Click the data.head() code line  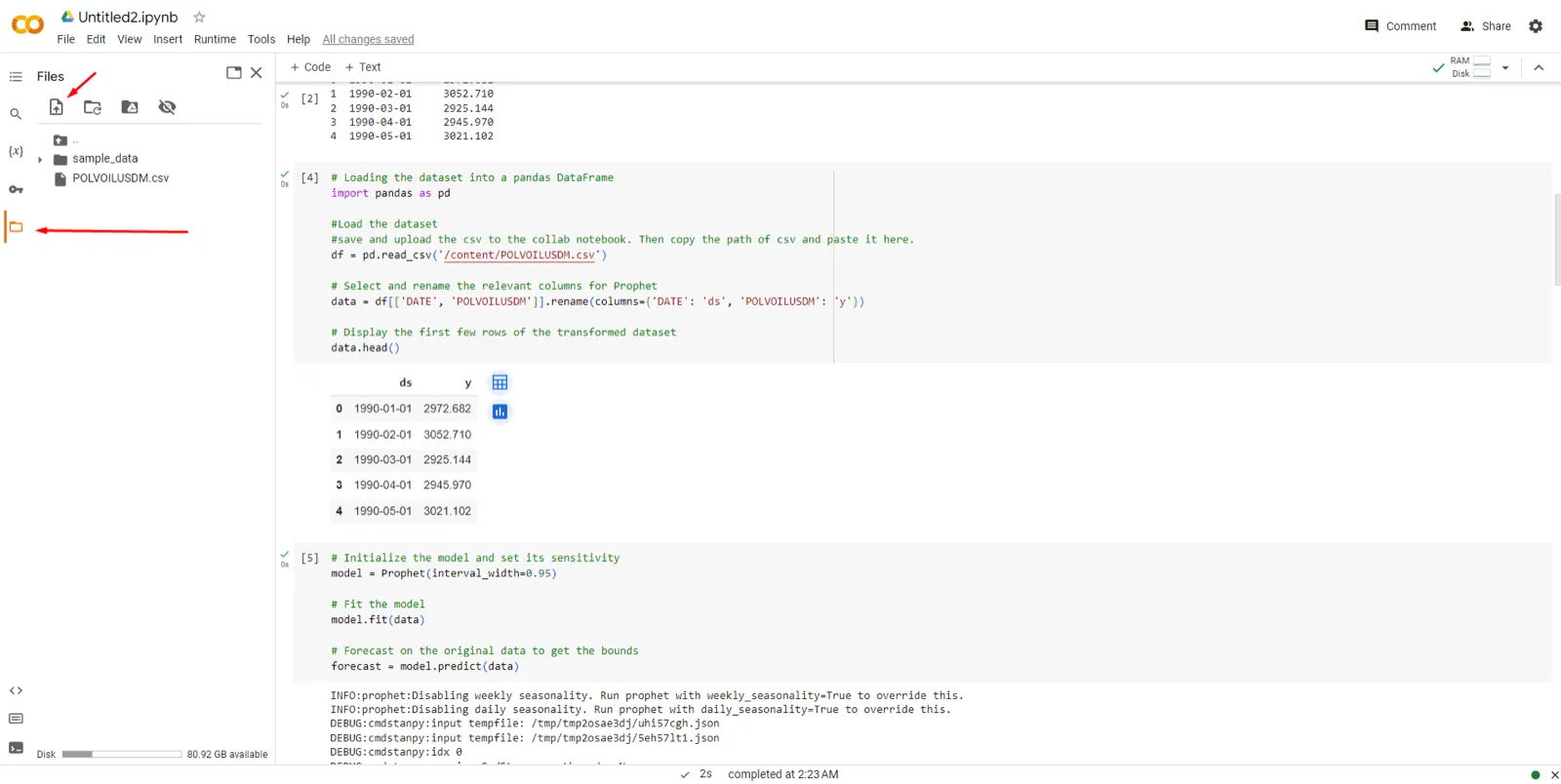coord(365,348)
